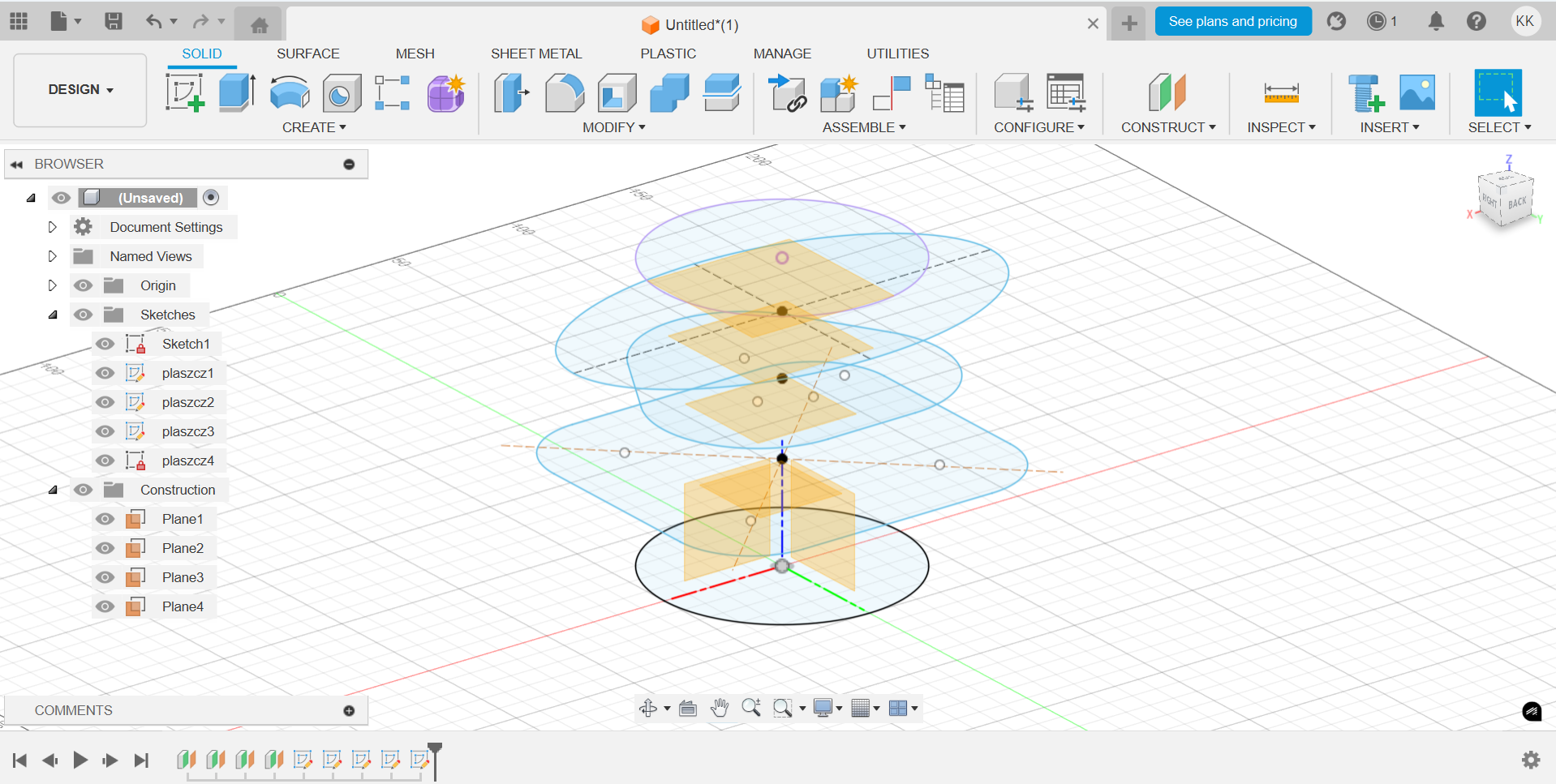Select the Insert Derive assemble icon
The height and width of the screenshot is (784, 1556).
tap(787, 92)
